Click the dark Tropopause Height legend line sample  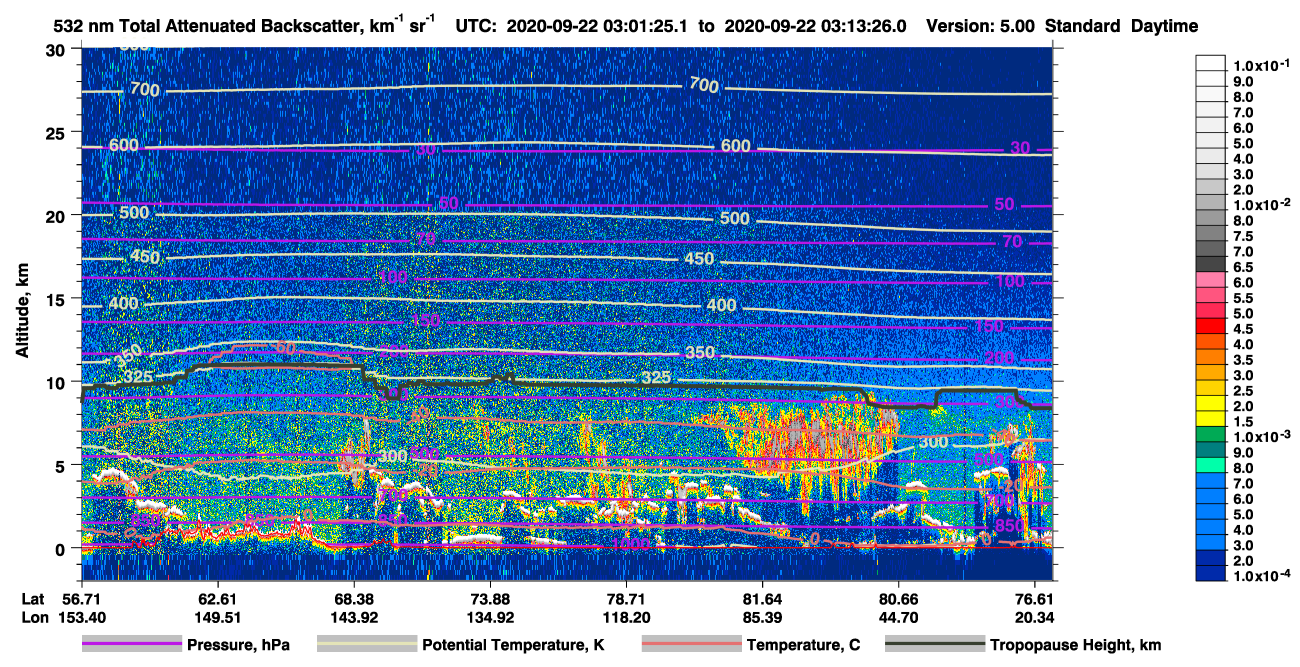[x=935, y=645]
